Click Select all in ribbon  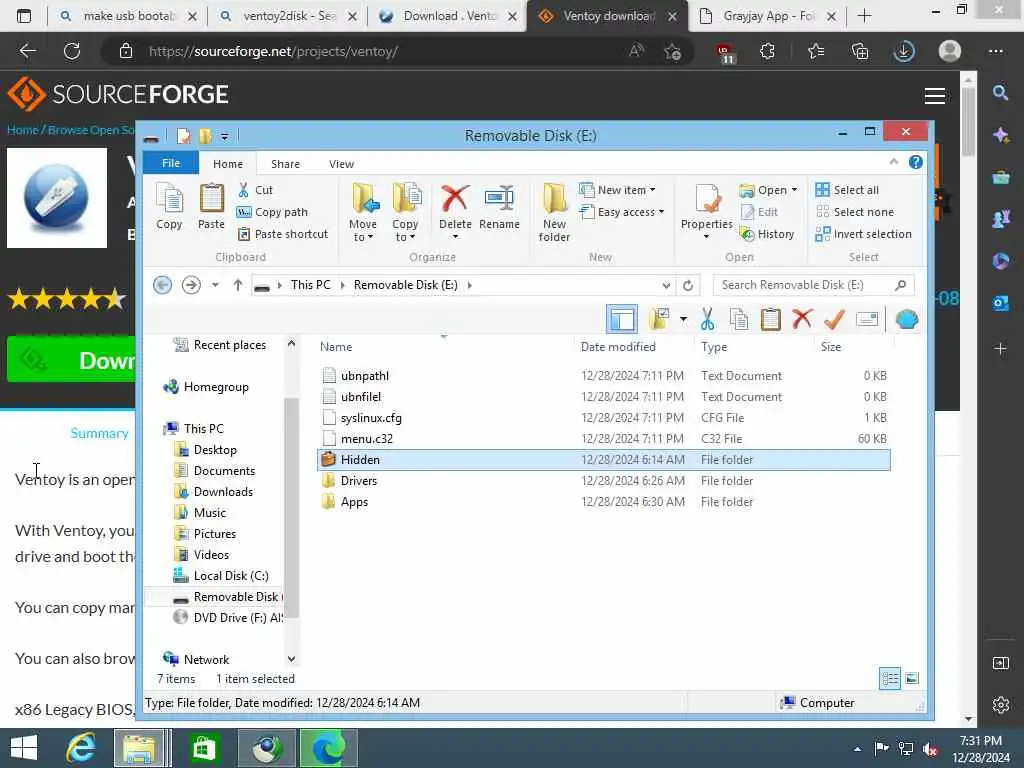click(847, 190)
